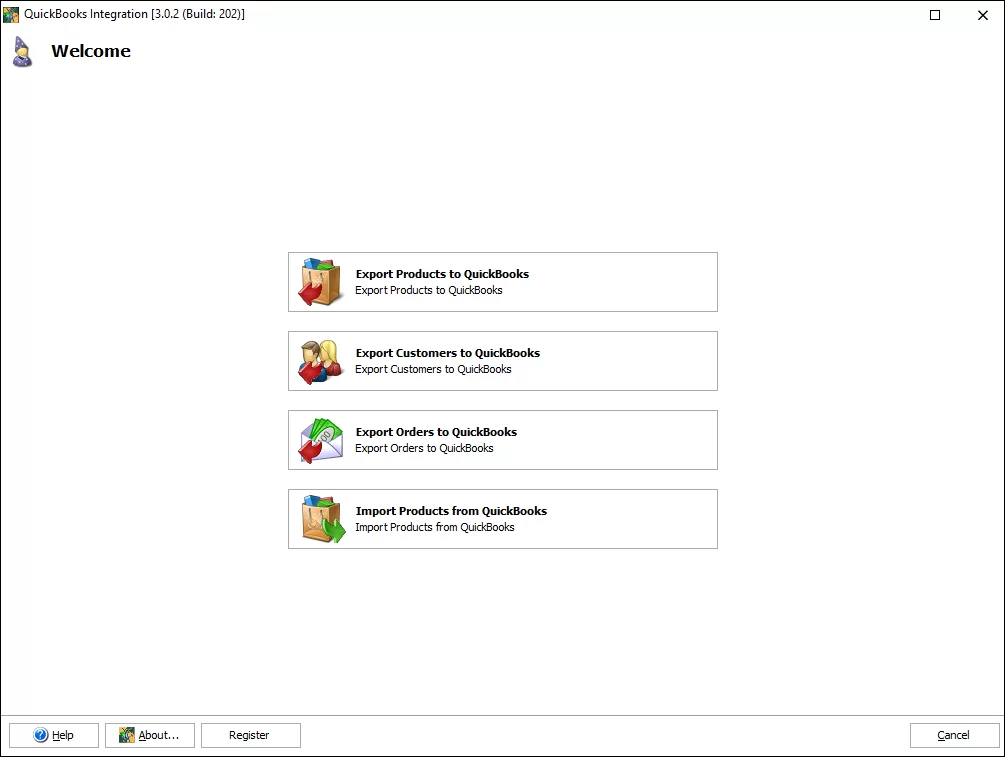Close the QuickBooks Integration window
The width and height of the screenshot is (1005, 757).
[982, 15]
